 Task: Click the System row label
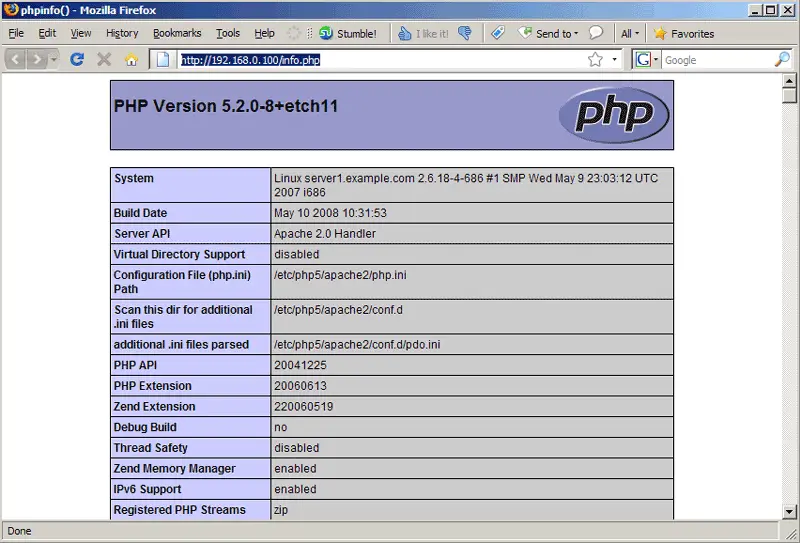pyautogui.click(x=134, y=178)
